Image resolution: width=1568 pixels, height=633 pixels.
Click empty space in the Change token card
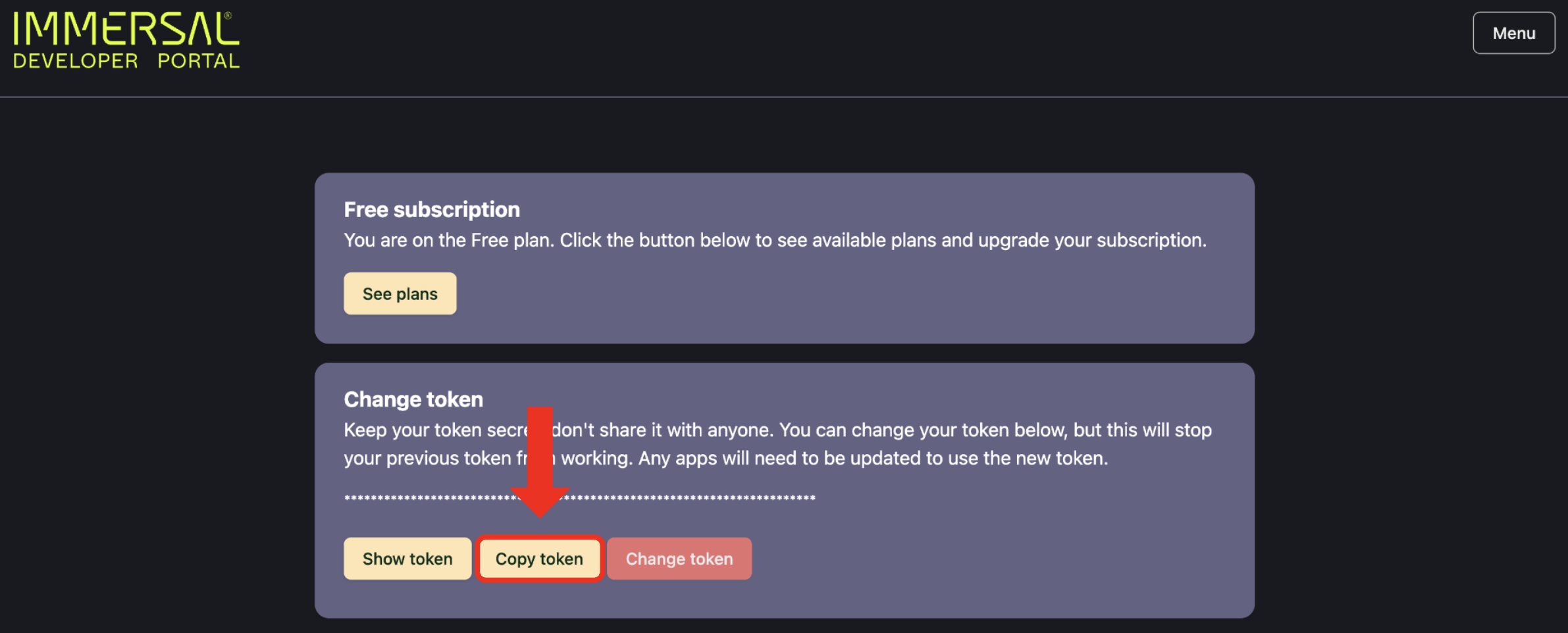[x=987, y=559]
